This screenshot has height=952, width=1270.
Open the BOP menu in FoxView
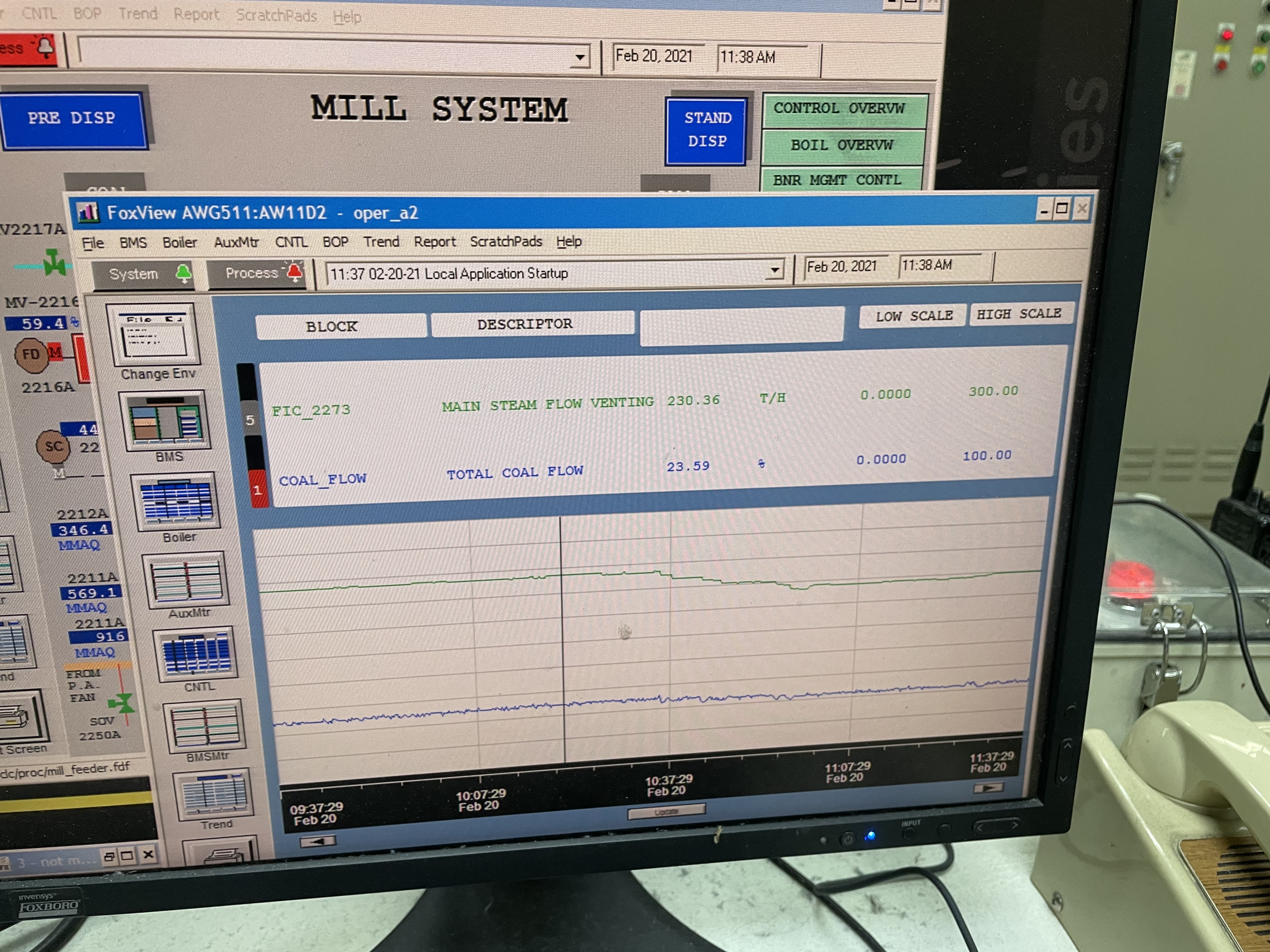(335, 241)
